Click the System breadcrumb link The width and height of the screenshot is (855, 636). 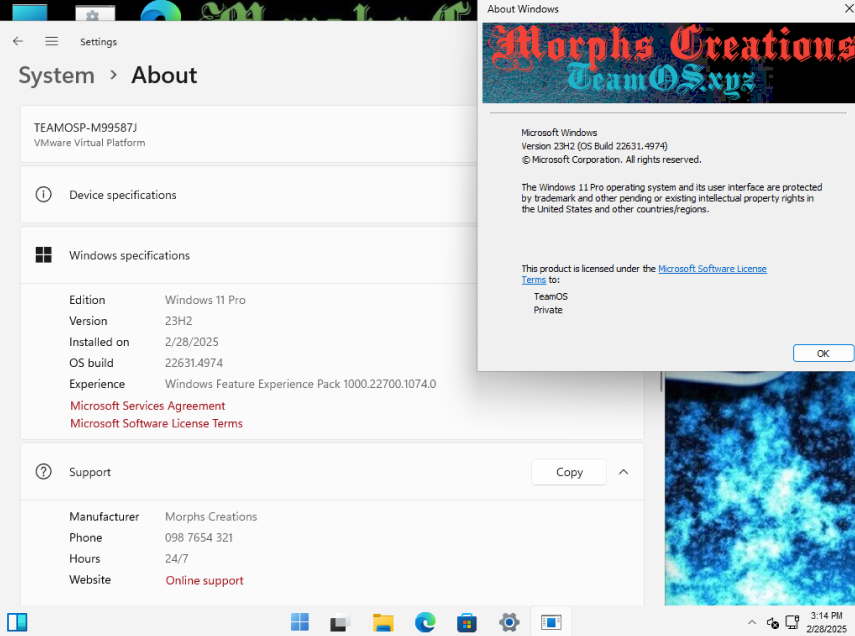point(57,75)
